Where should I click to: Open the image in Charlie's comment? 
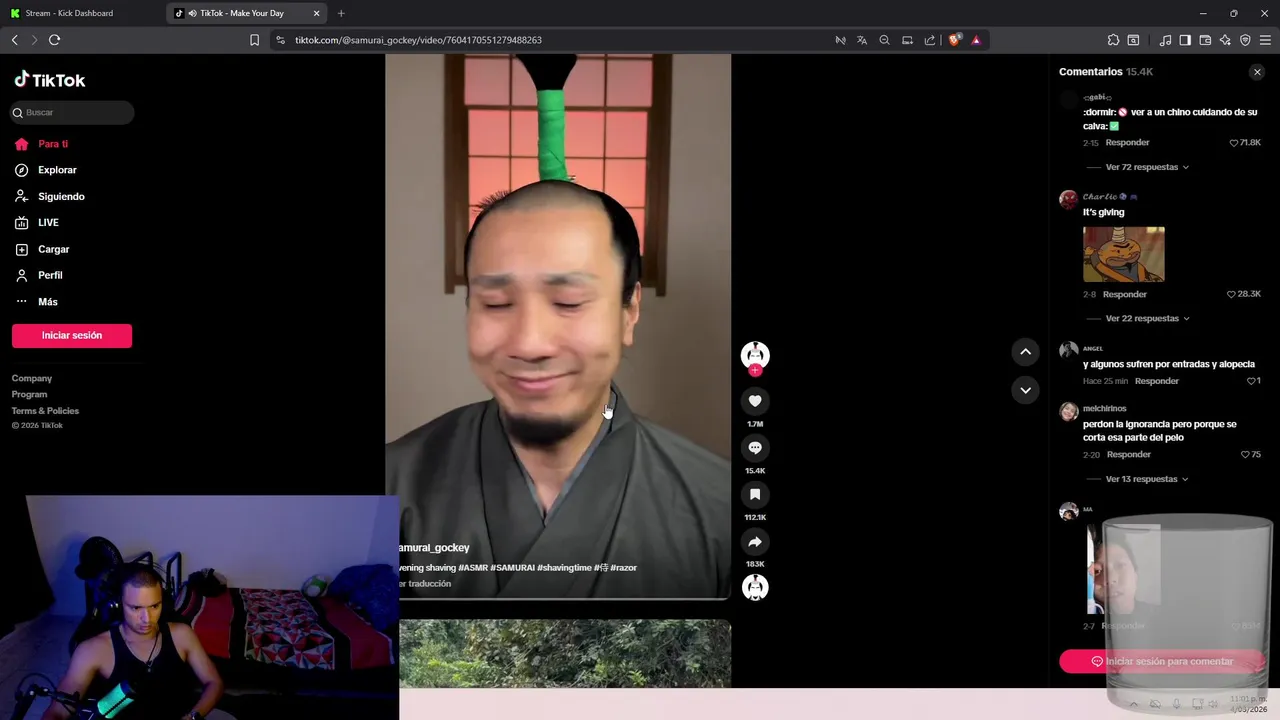(1123, 254)
